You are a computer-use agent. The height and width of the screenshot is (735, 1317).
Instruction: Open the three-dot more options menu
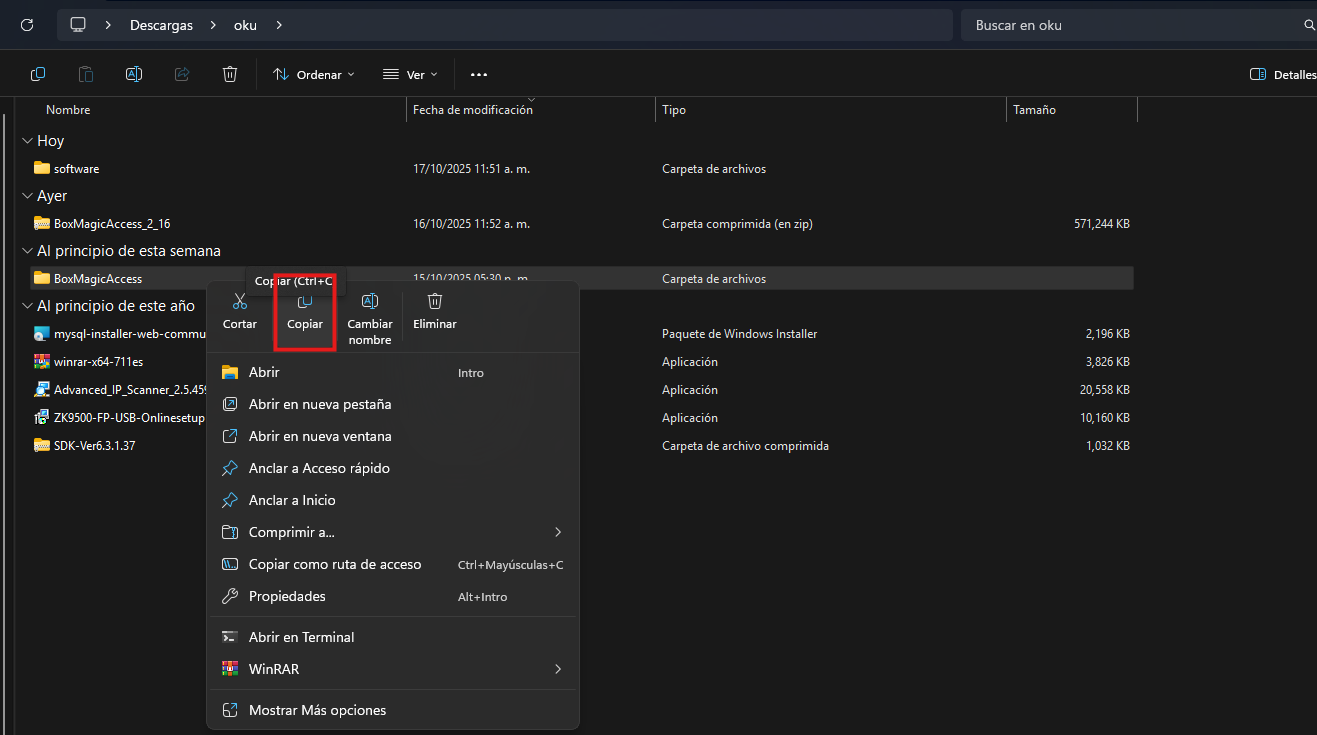[478, 74]
